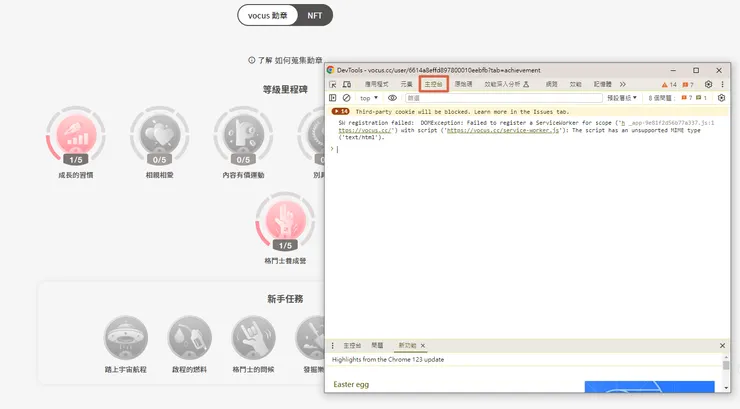This screenshot has width=740, height=409.
Task: Click the console prompt input line
Action: pyautogui.click(x=529, y=149)
